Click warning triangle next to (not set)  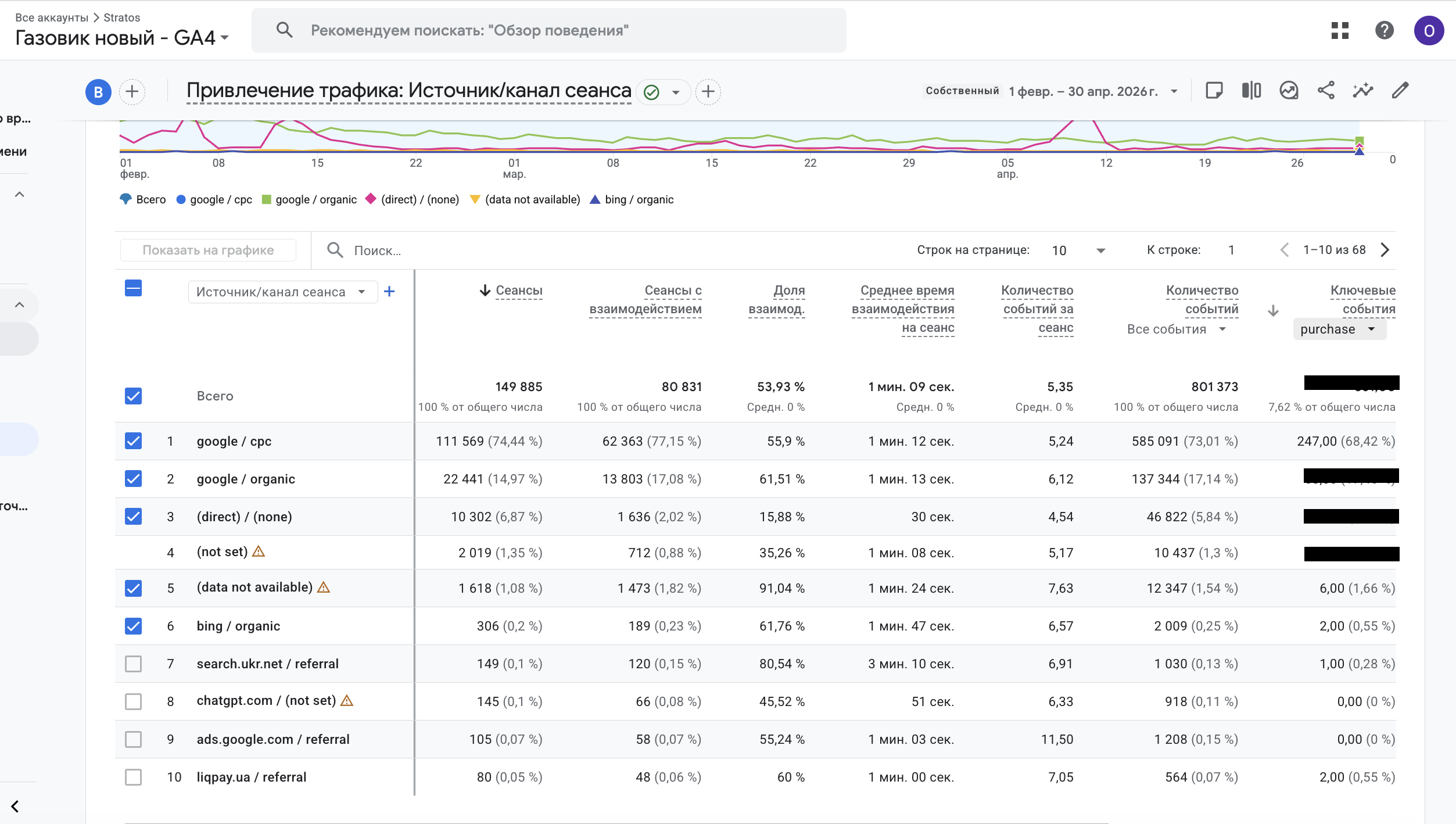point(259,551)
